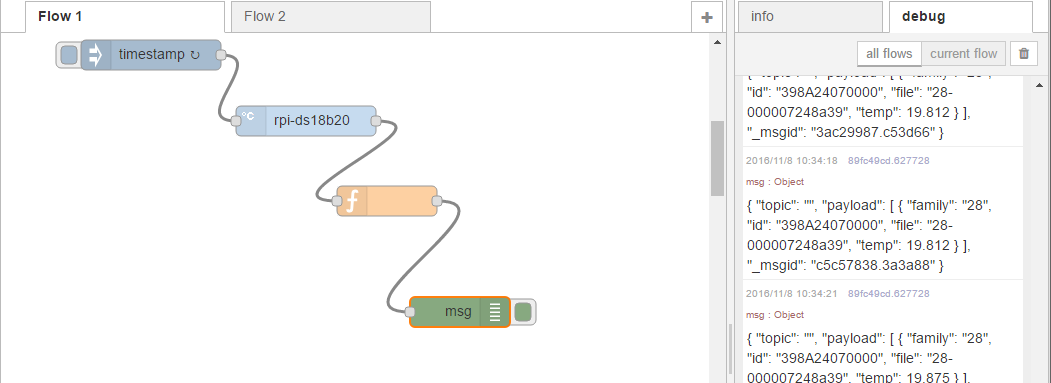Click the inject arrow icon on timestamp node
This screenshot has width=1051, height=383.
pyautogui.click(x=96, y=55)
